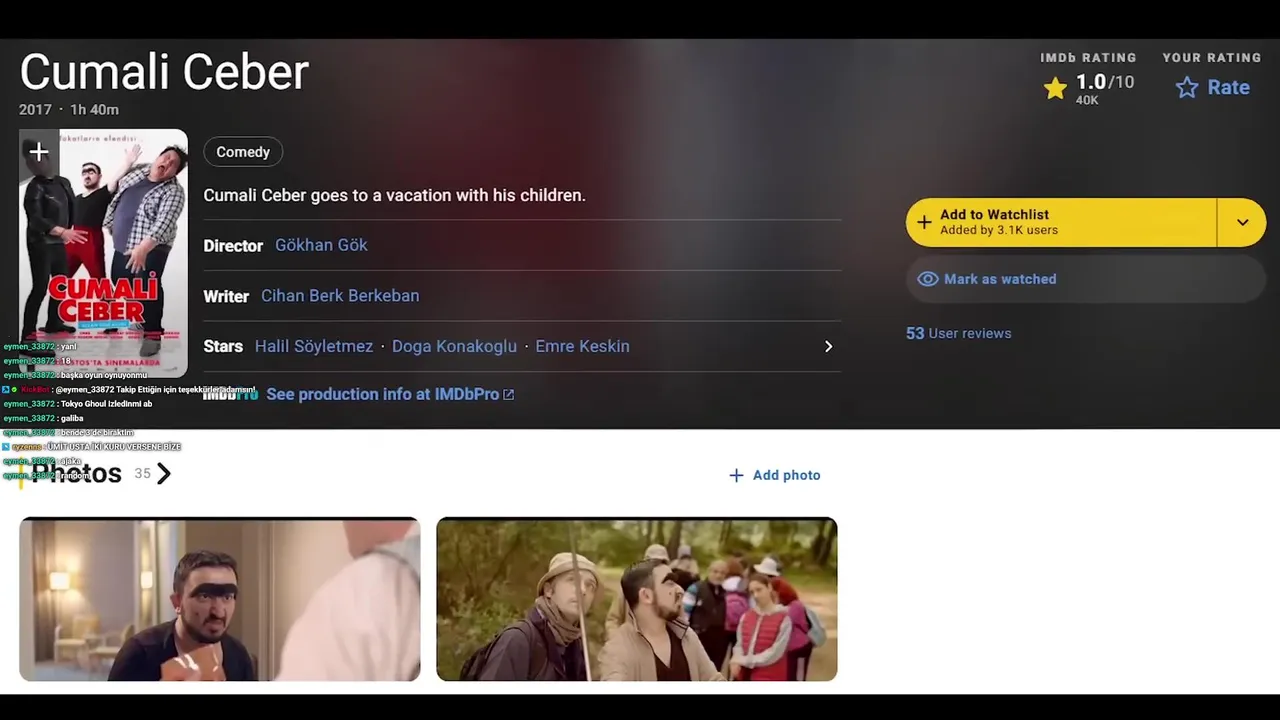Open writer Cihan Berk Berkeban's page
This screenshot has height=720, width=1280.
[x=340, y=296]
